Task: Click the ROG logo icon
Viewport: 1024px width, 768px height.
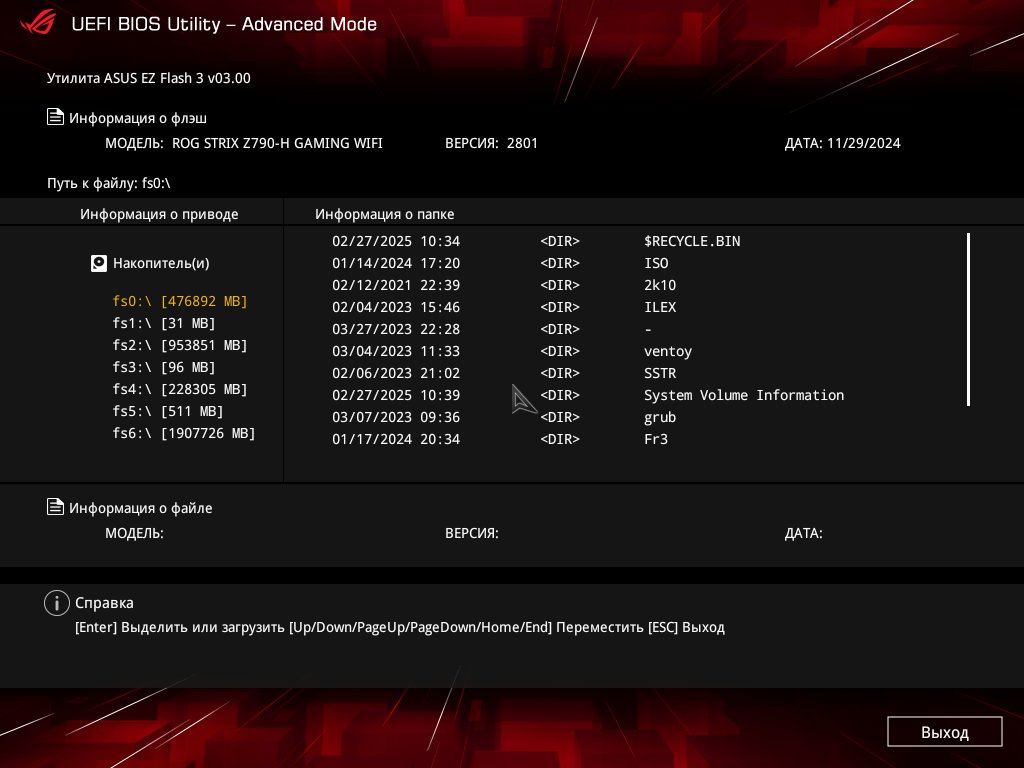Action: [38, 24]
